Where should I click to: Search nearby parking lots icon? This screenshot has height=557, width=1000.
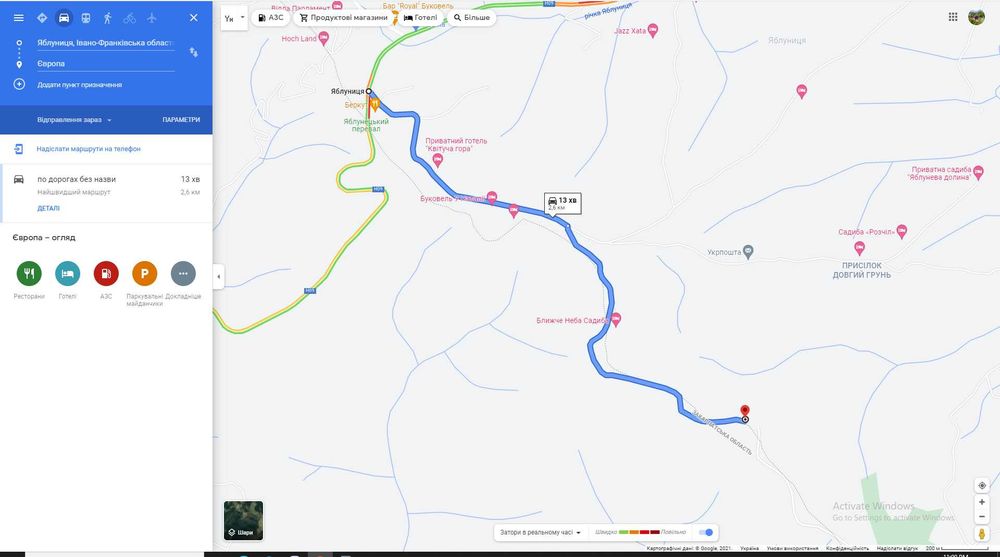(145, 273)
